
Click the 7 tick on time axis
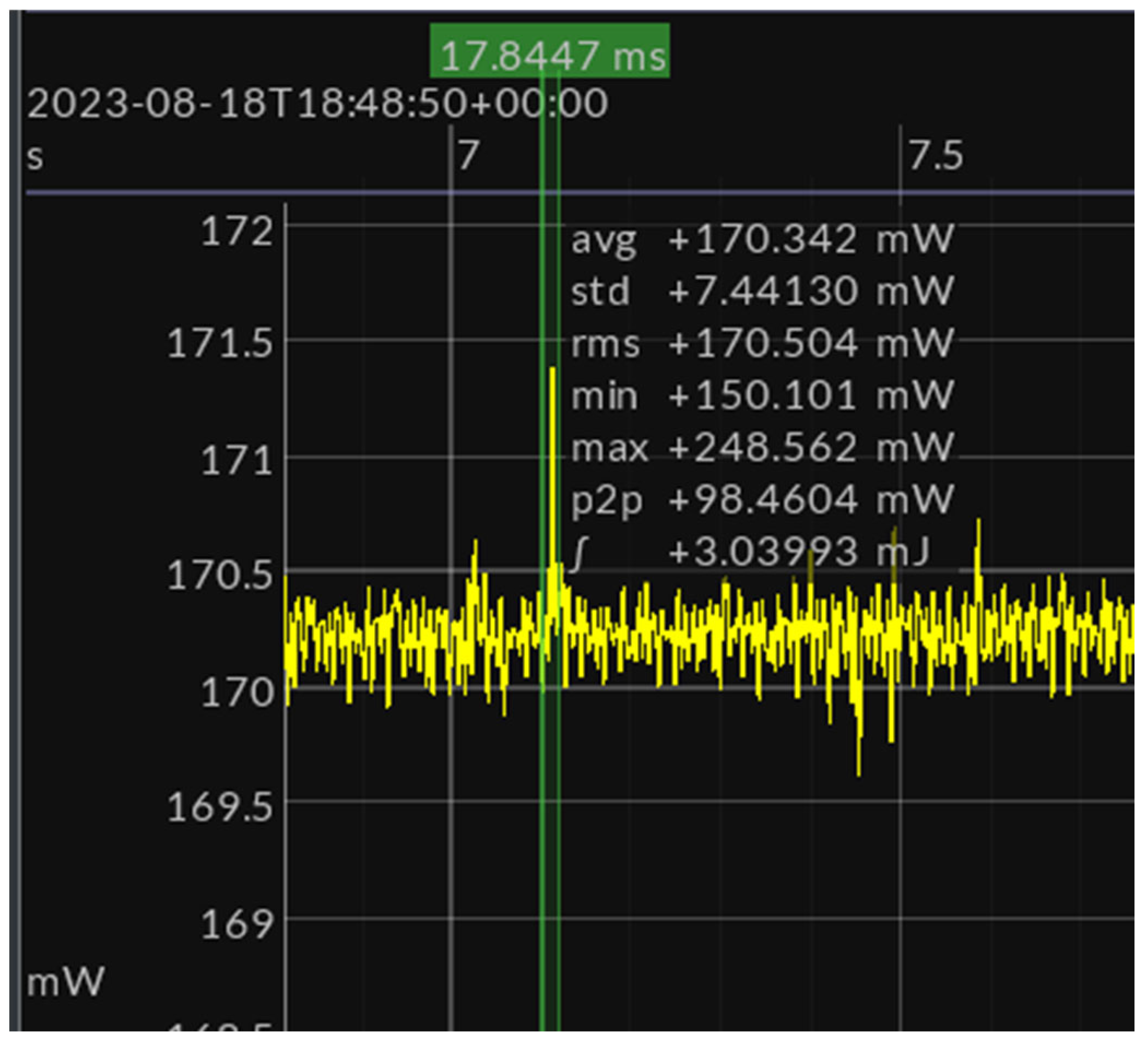coord(468,156)
